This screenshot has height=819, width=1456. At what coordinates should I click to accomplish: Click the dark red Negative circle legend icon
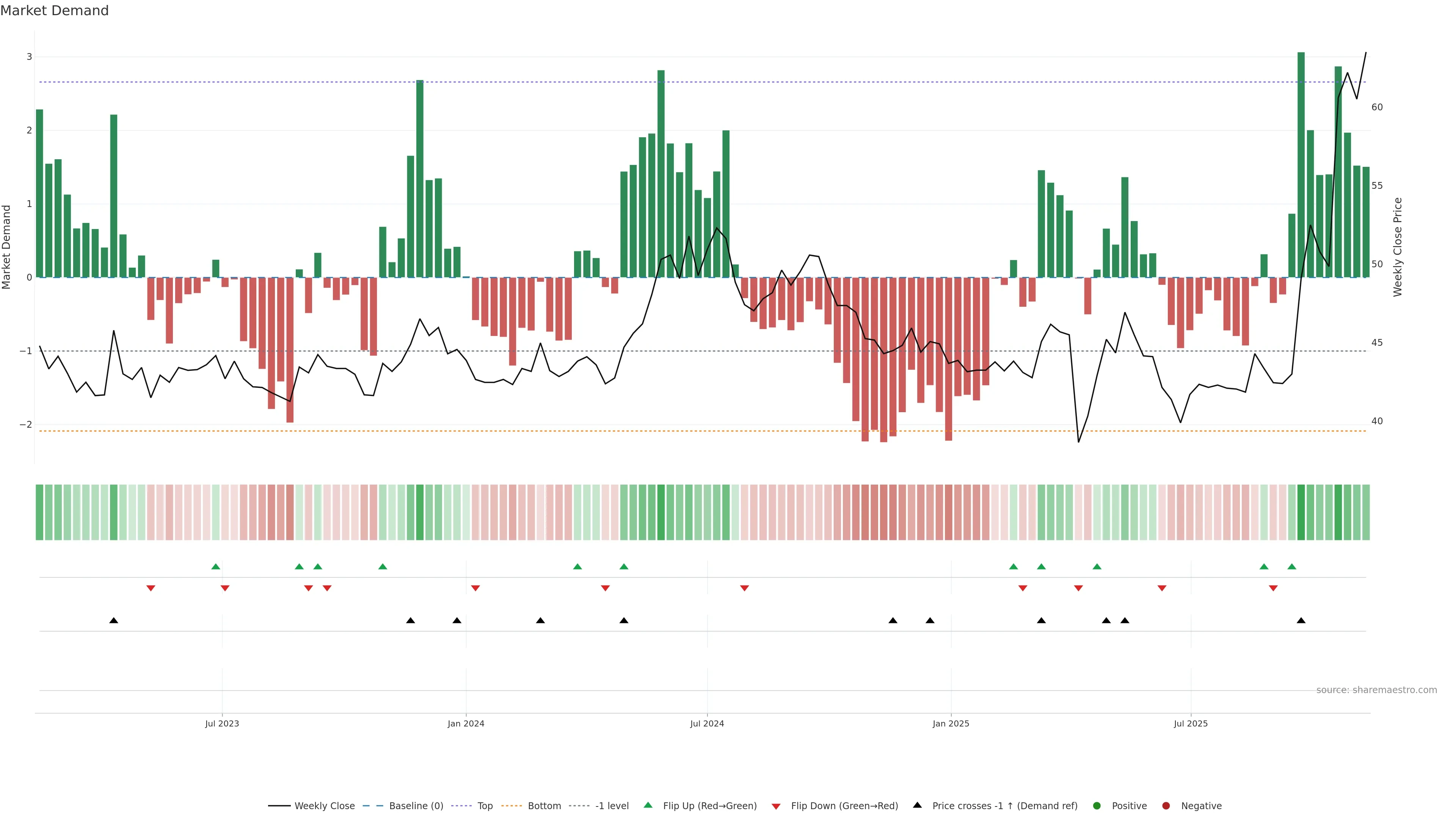(x=1166, y=805)
